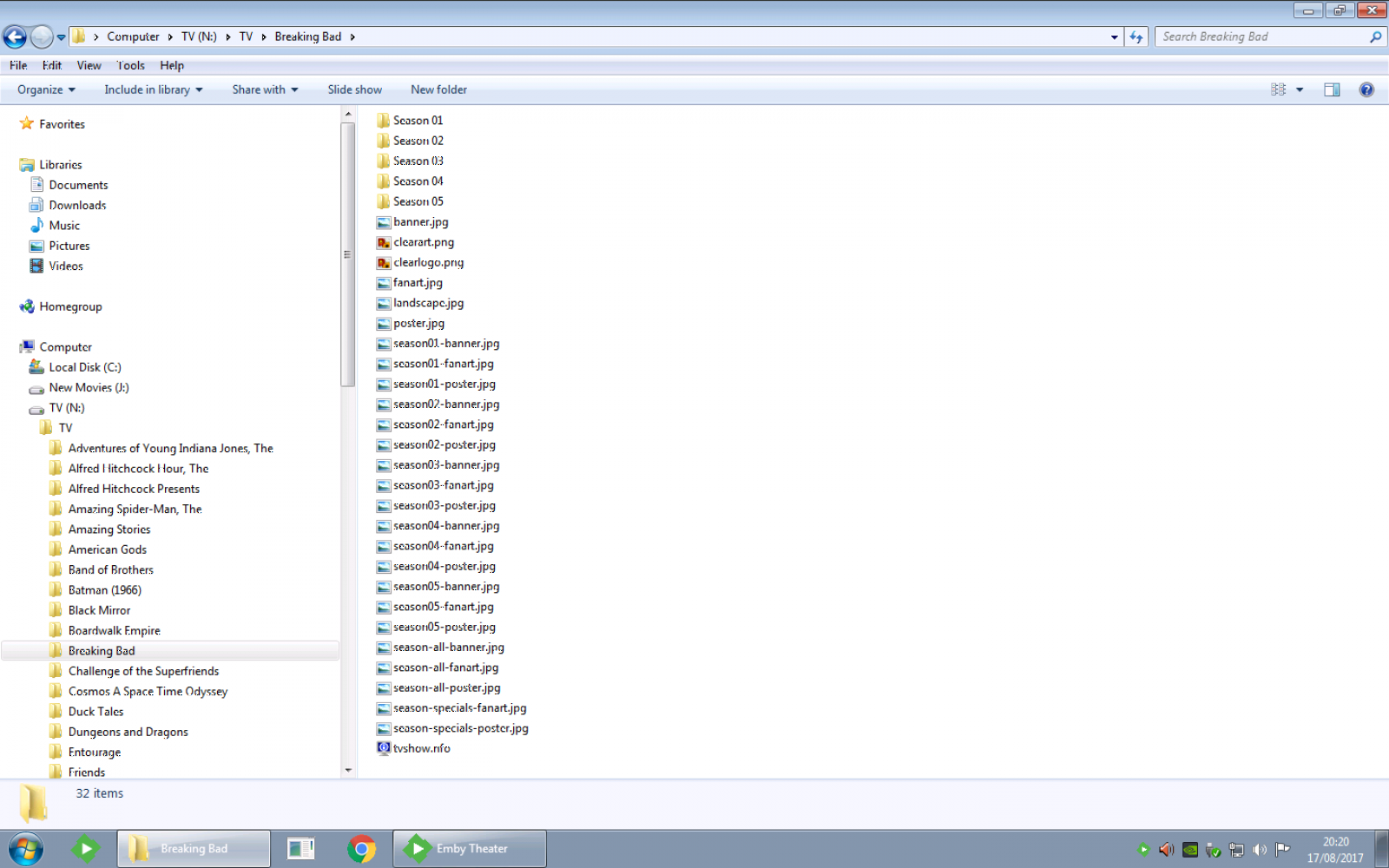Toggle the preview pane on
The width and height of the screenshot is (1389, 868).
1333,89
